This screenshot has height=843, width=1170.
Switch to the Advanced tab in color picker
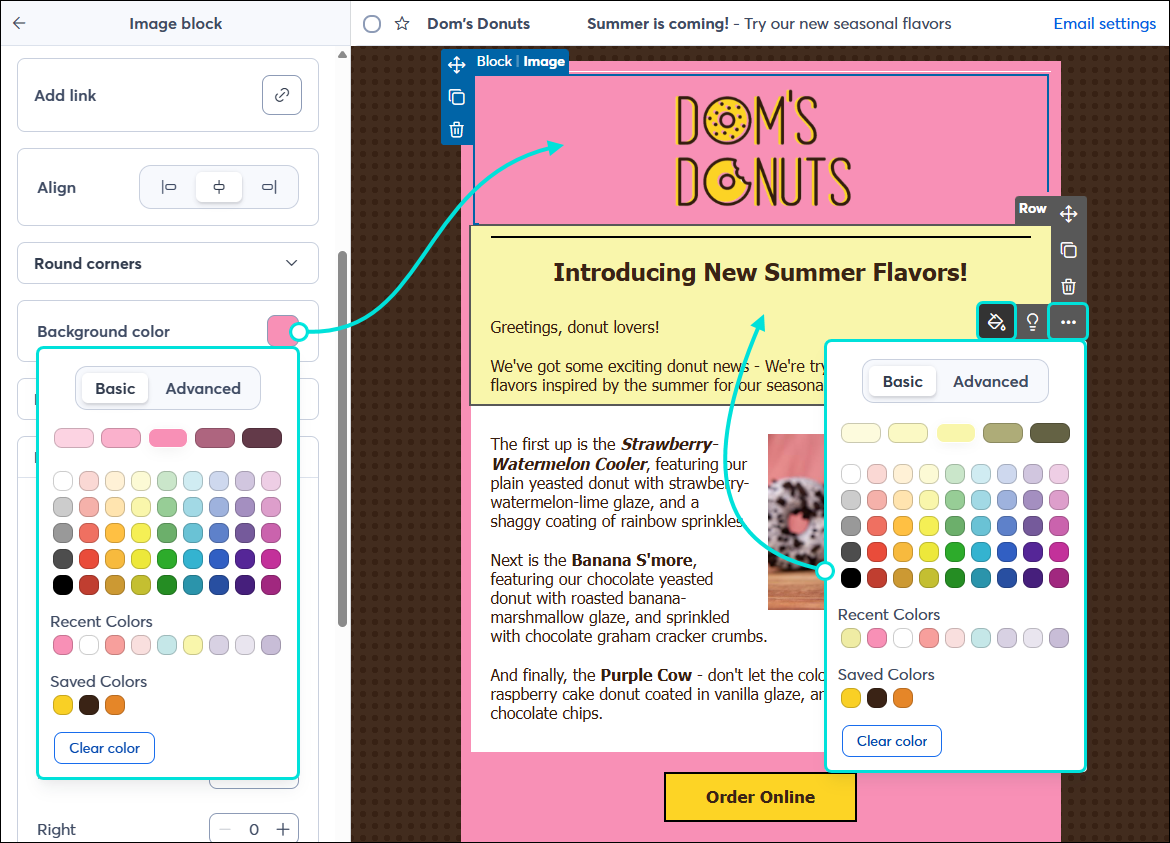[x=203, y=388]
